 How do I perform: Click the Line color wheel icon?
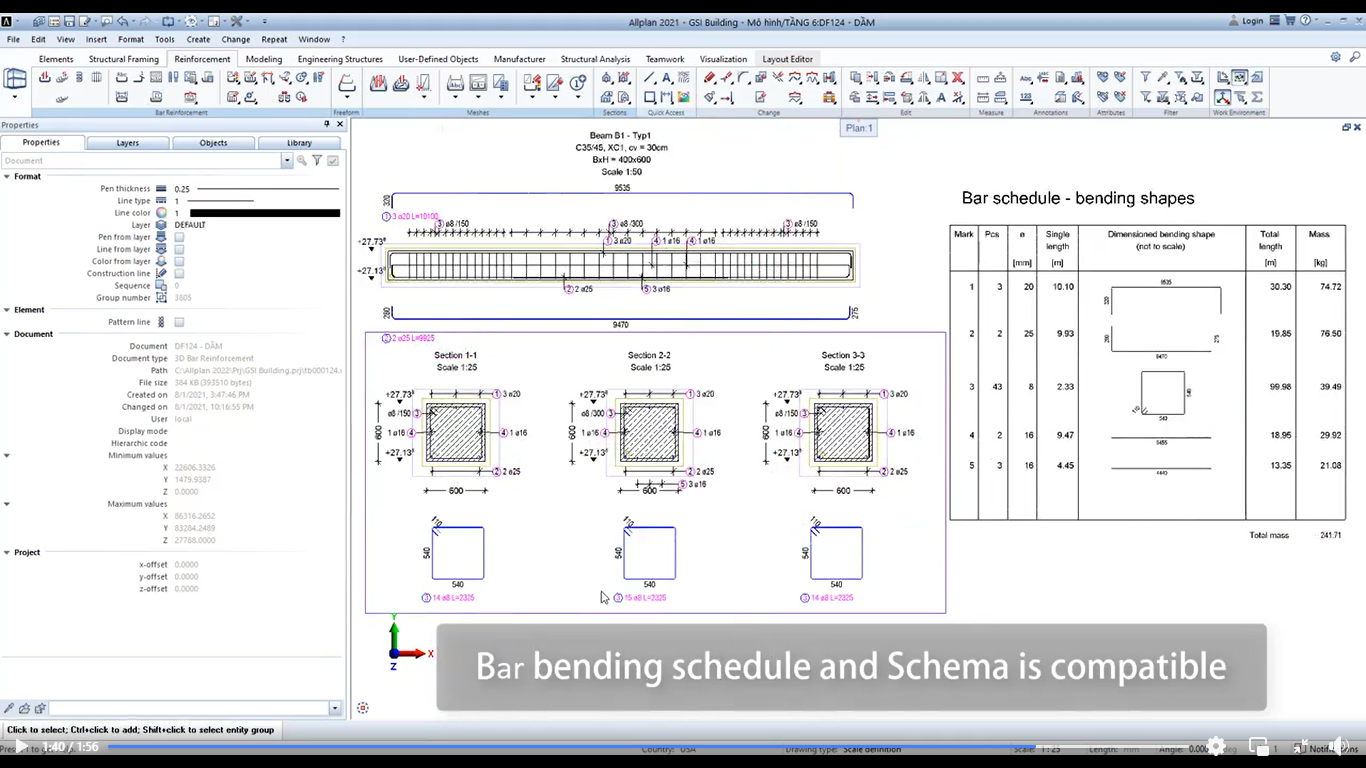[x=161, y=213]
